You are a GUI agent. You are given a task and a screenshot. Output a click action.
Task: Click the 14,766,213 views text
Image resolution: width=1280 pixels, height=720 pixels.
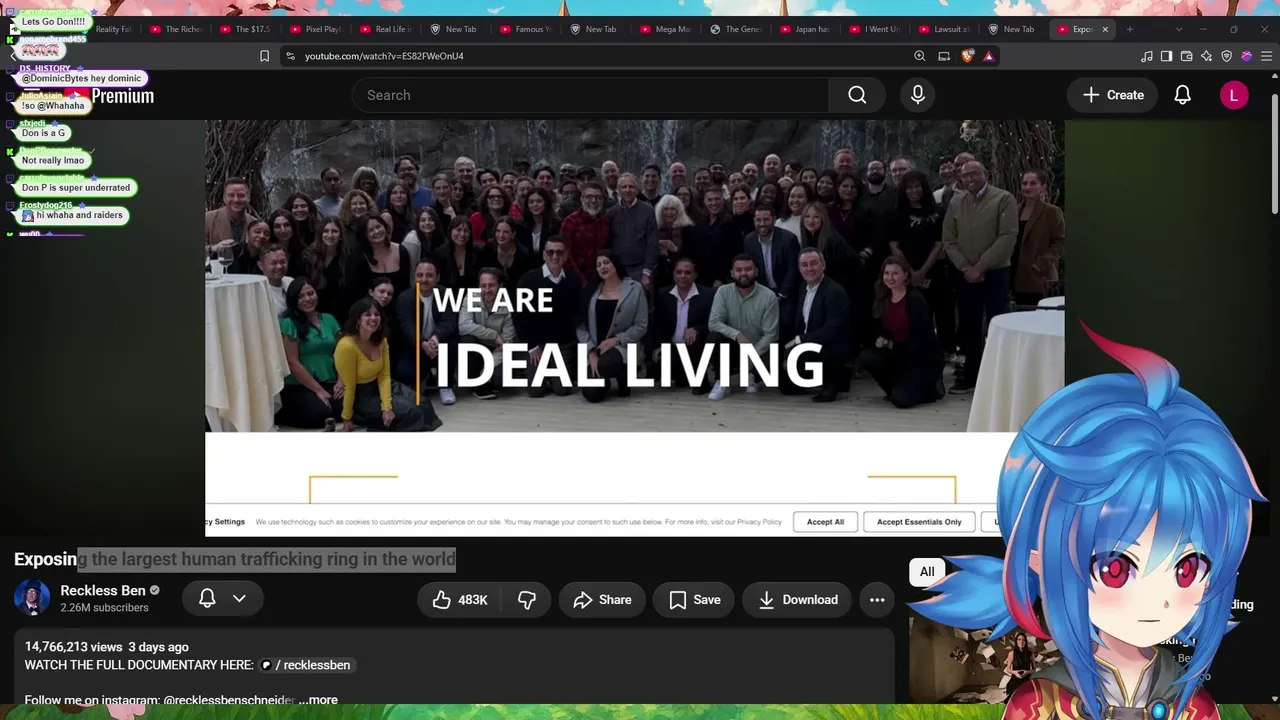click(73, 647)
